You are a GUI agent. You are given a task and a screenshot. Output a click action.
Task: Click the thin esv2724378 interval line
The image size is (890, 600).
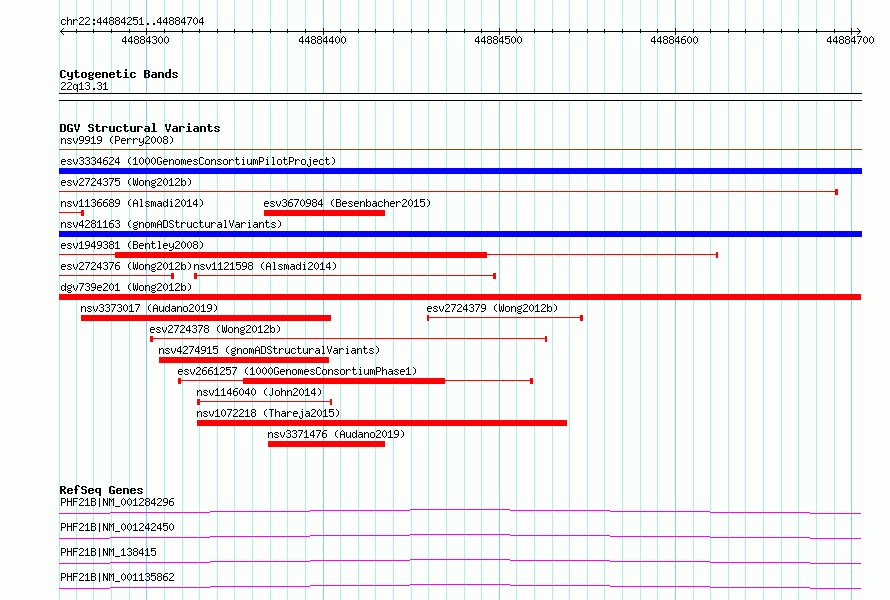pyautogui.click(x=349, y=339)
